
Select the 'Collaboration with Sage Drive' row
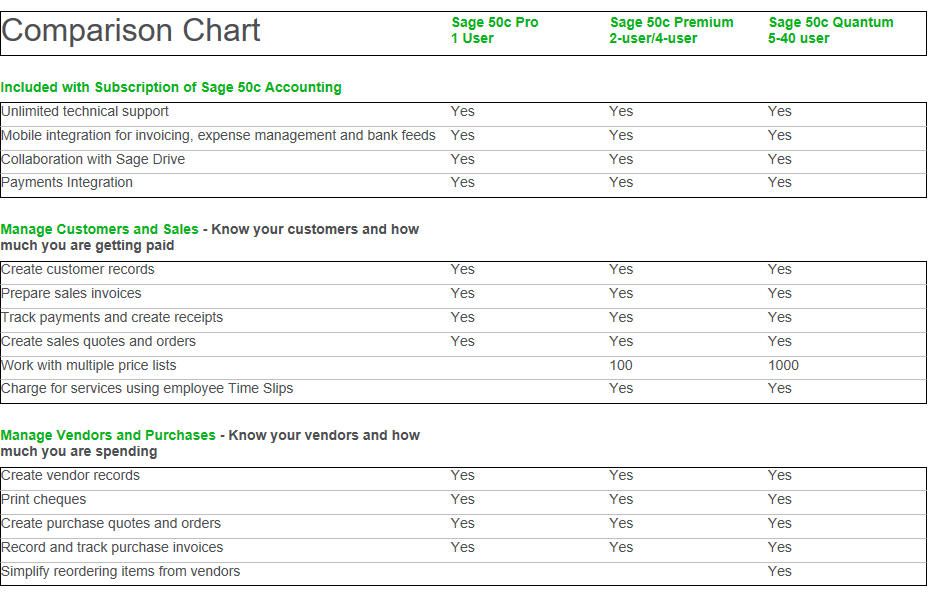coord(93,159)
